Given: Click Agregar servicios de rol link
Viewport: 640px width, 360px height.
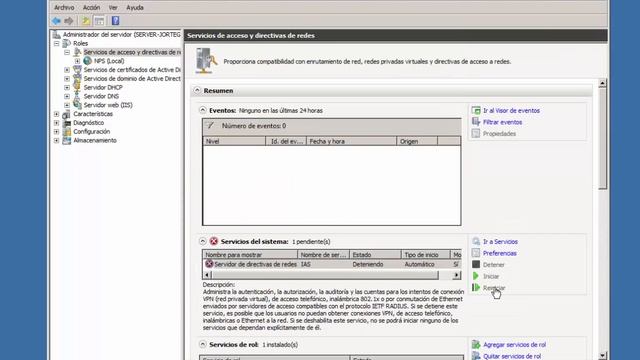Looking at the screenshot, I should click(514, 345).
